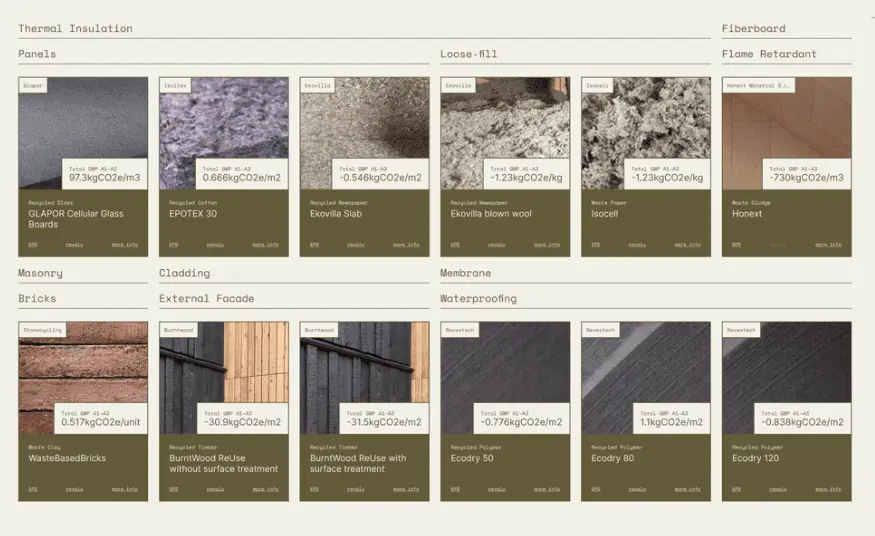
Task: Open more info on Isocell card
Action: 687,245
